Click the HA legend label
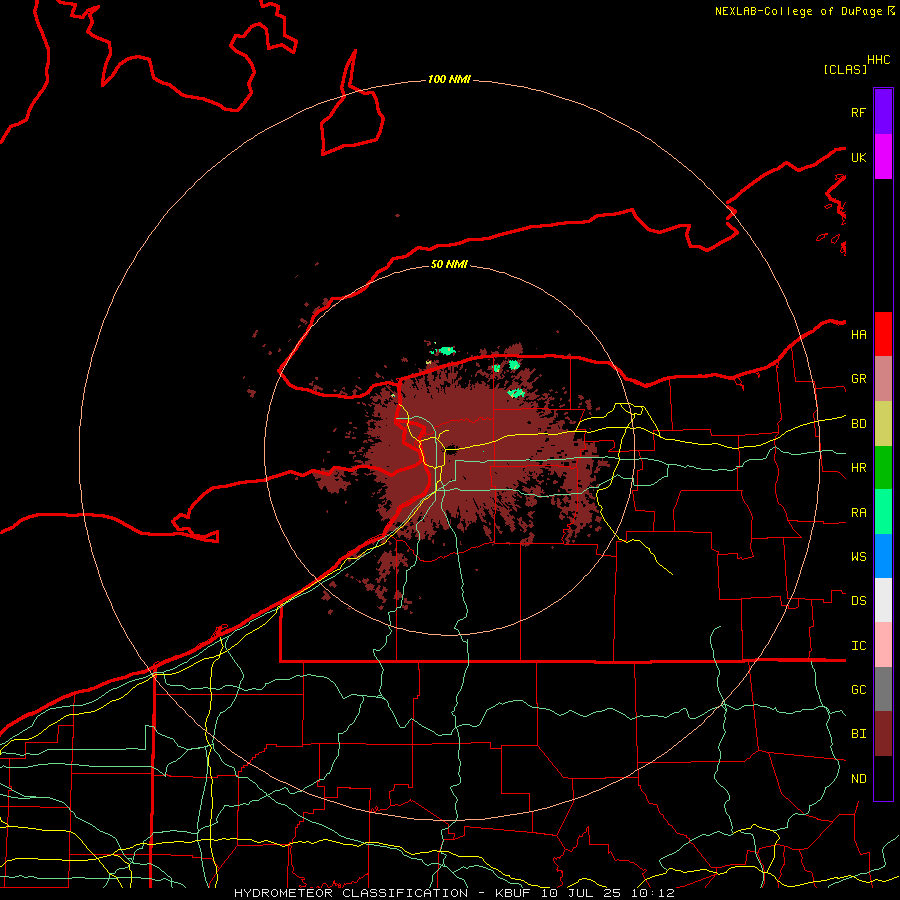This screenshot has width=900, height=900. (859, 335)
